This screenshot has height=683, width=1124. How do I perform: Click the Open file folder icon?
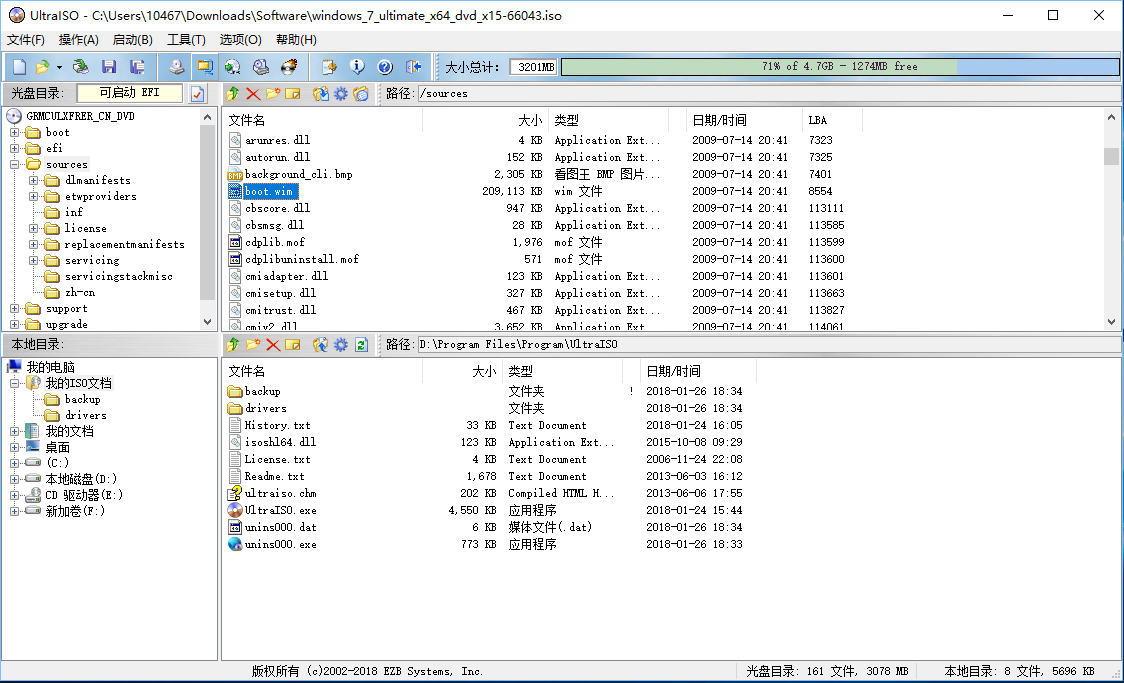pyautogui.click(x=42, y=67)
